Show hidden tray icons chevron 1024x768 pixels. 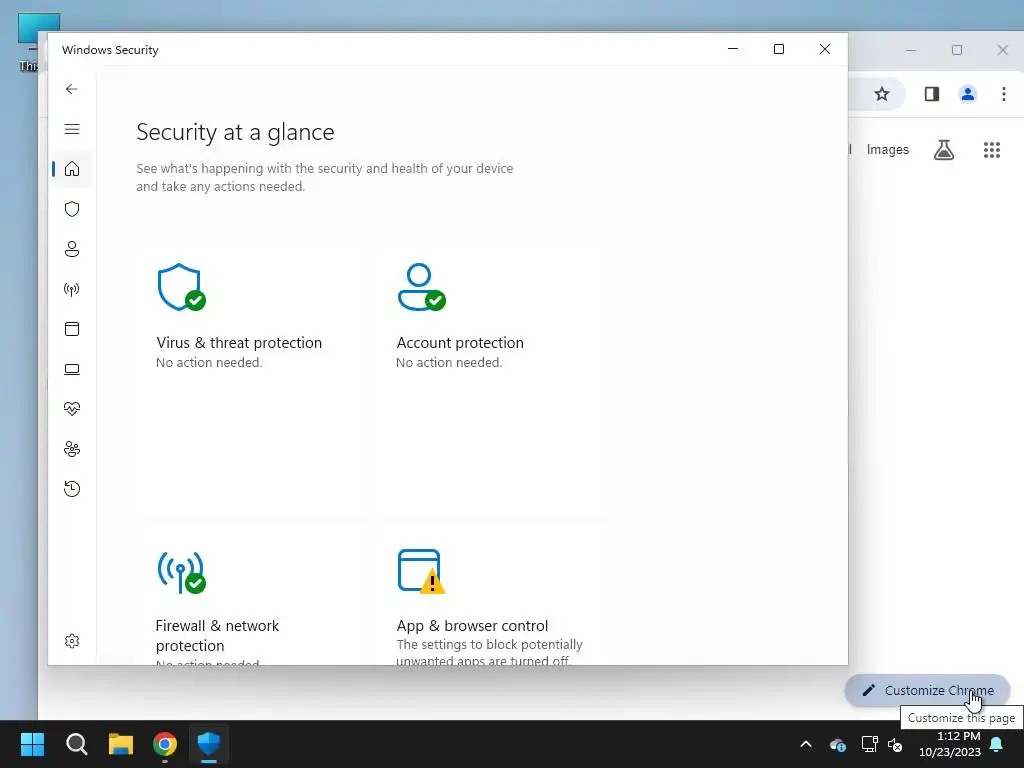(806, 744)
